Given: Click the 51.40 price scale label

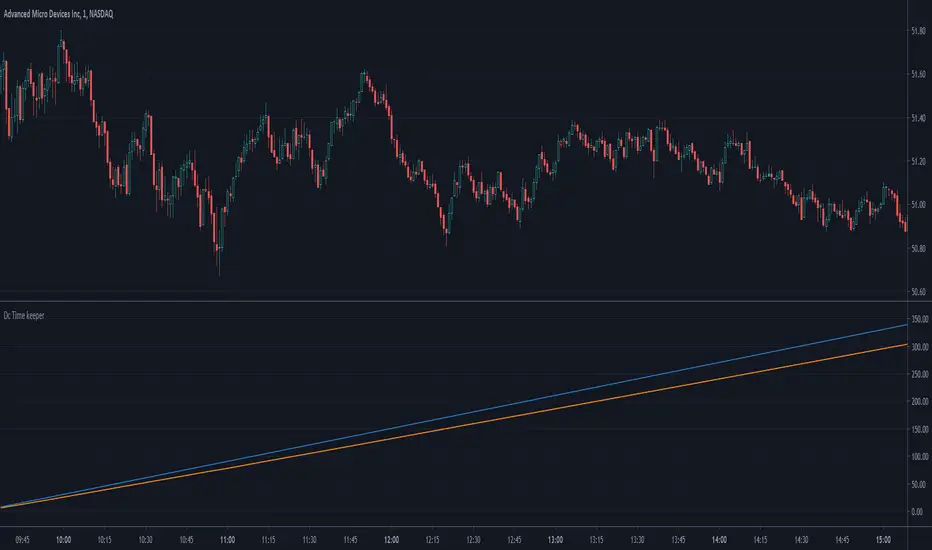Looking at the screenshot, I should pyautogui.click(x=918, y=118).
